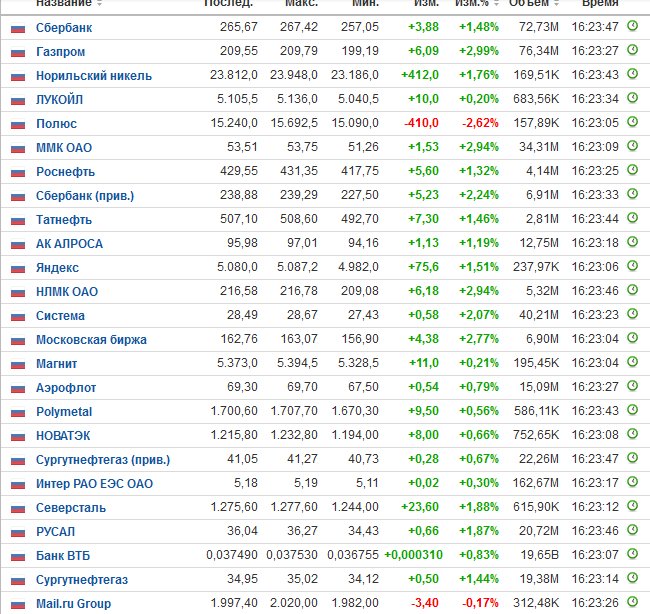Image resolution: width=650 pixels, height=614 pixels.
Task: Open the Московская биржа stock link
Action: click(91, 340)
